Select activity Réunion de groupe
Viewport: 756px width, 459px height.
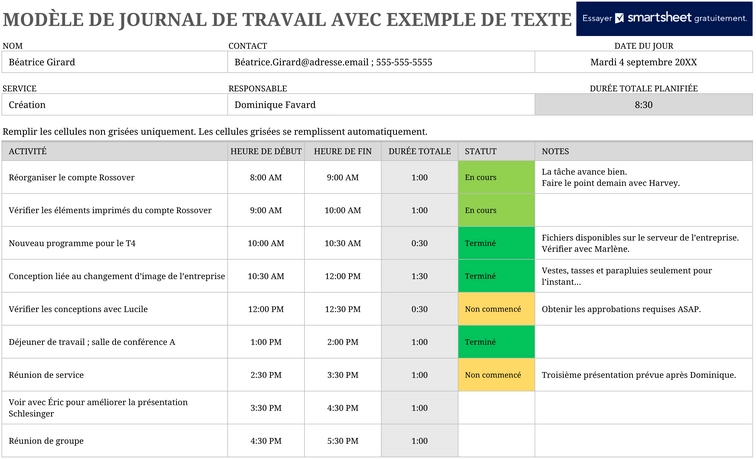(114, 441)
